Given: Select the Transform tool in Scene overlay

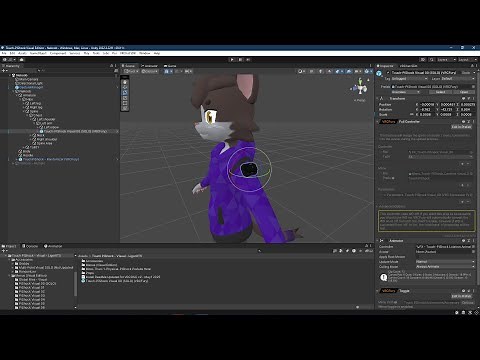Looking at the screenshot, I should [x=125, y=108].
